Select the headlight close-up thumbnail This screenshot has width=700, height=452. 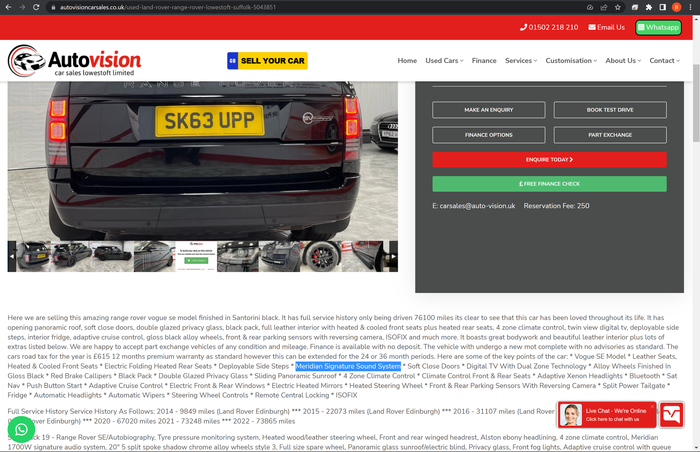click(238, 256)
